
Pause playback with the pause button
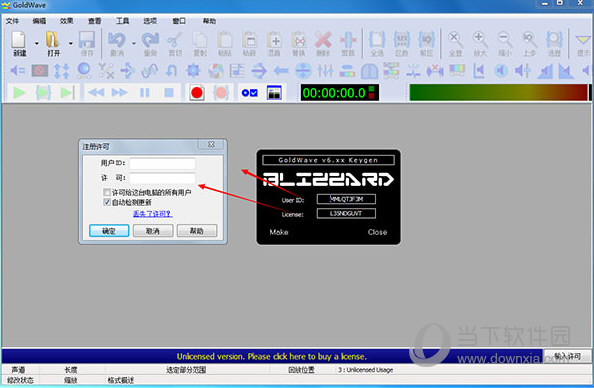[x=145, y=93]
